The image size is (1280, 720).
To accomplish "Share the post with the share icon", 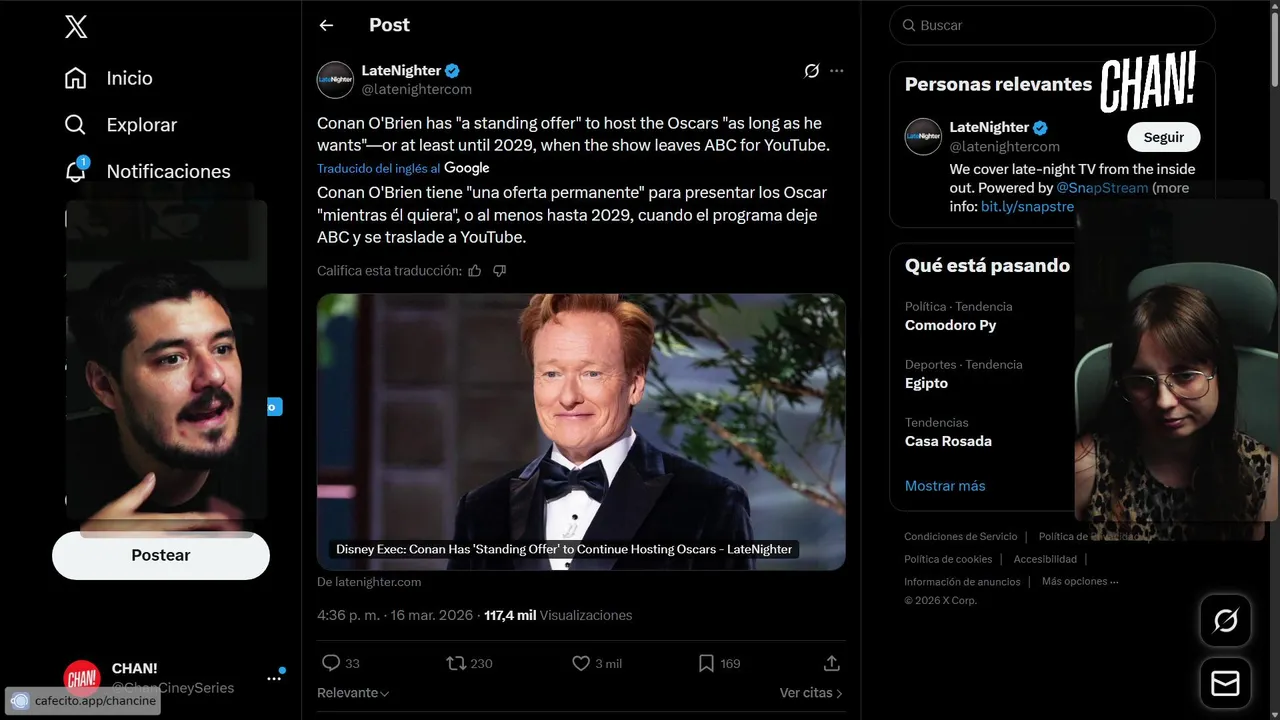I will click(831, 663).
